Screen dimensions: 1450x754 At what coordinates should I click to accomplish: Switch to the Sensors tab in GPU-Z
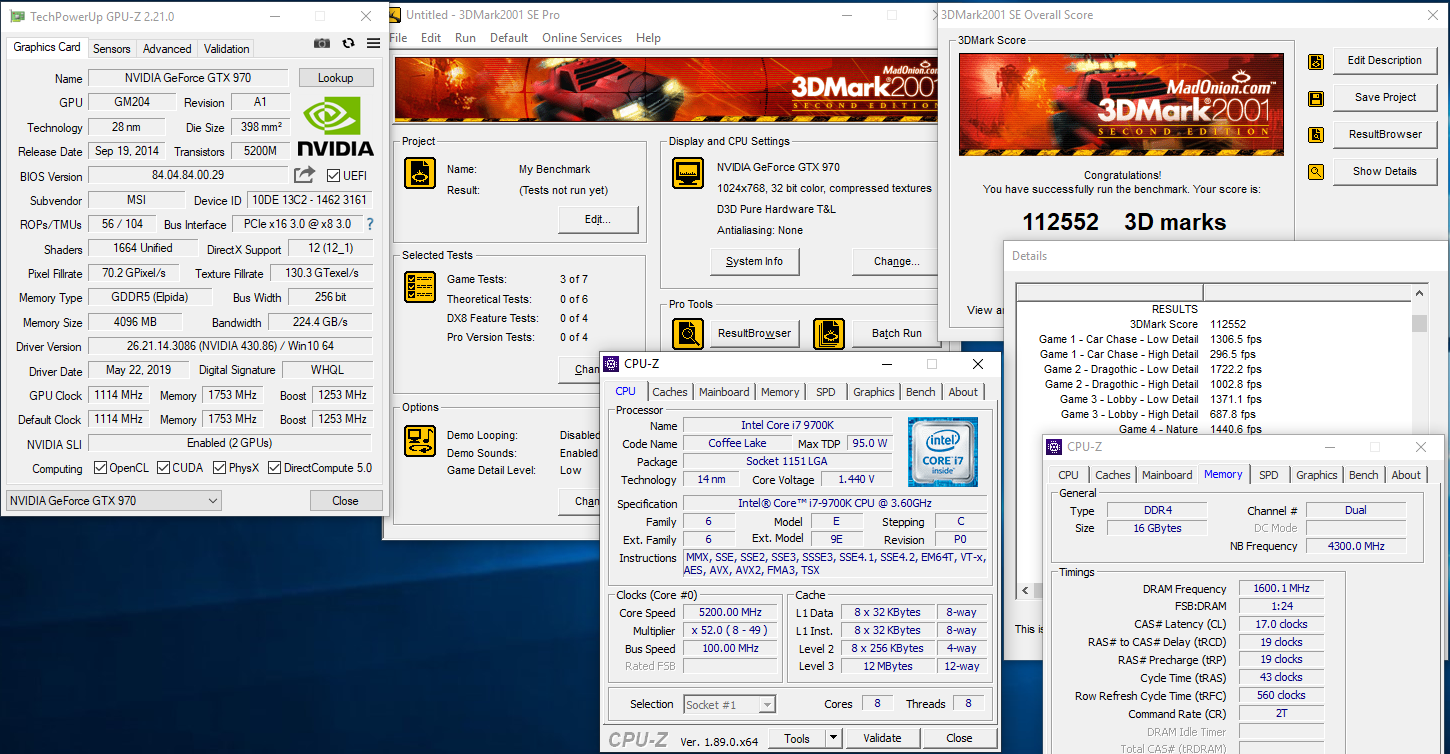pyautogui.click(x=111, y=49)
